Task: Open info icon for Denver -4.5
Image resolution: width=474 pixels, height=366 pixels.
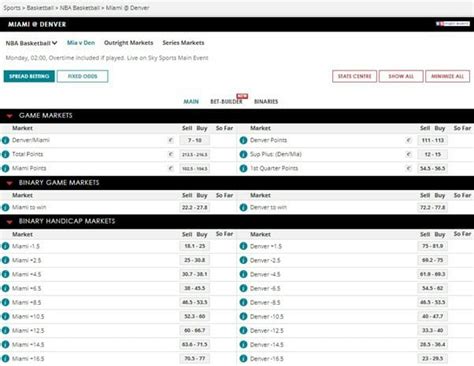Action: tap(243, 274)
